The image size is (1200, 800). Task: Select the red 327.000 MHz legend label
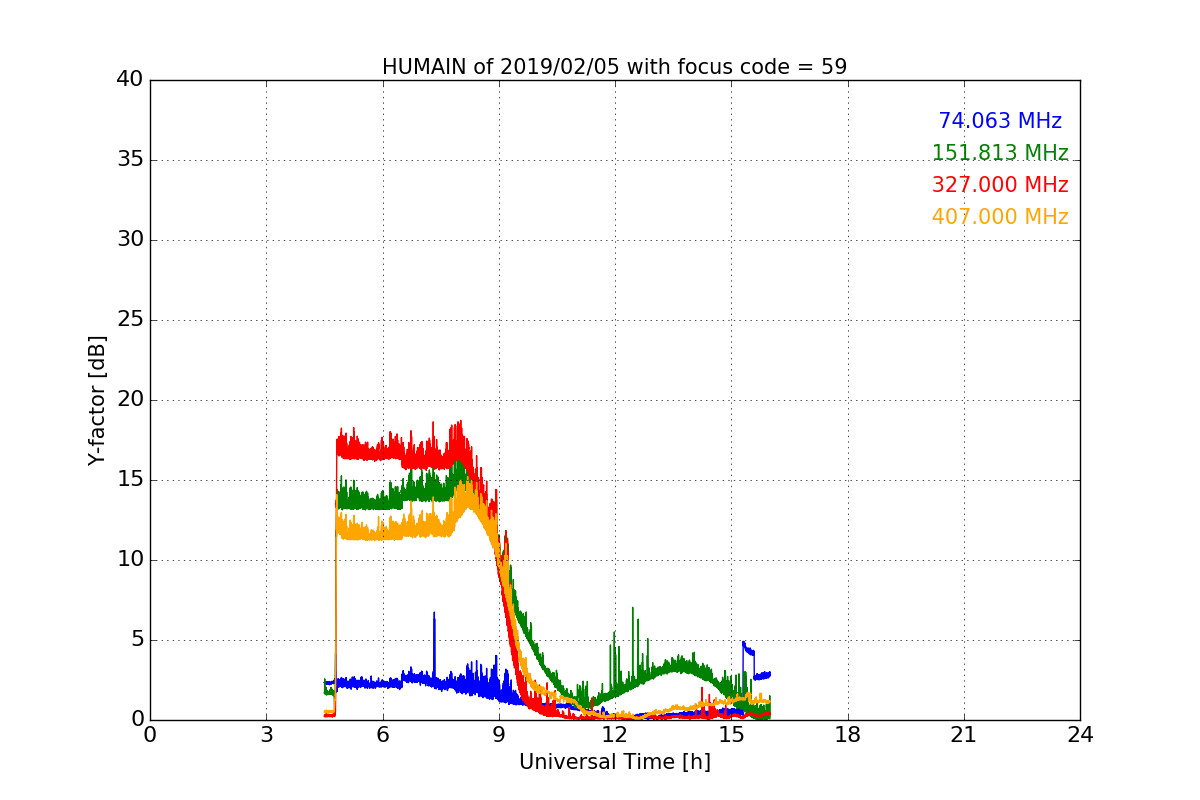(x=1000, y=185)
